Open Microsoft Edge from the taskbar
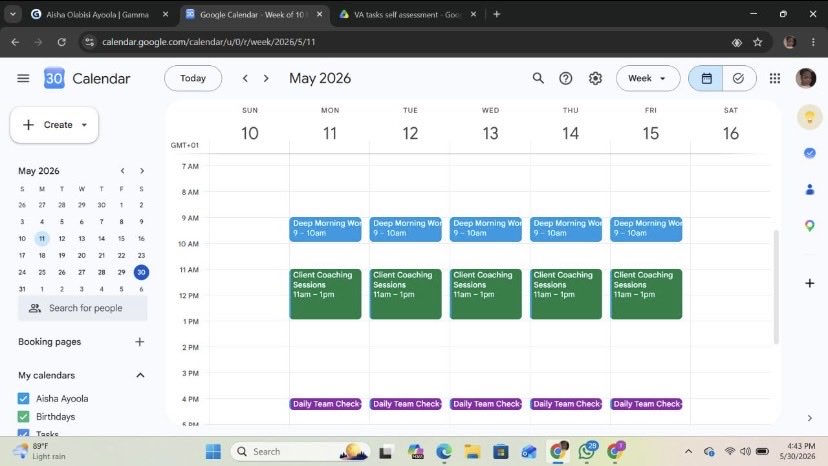This screenshot has width=828, height=466. tap(444, 452)
